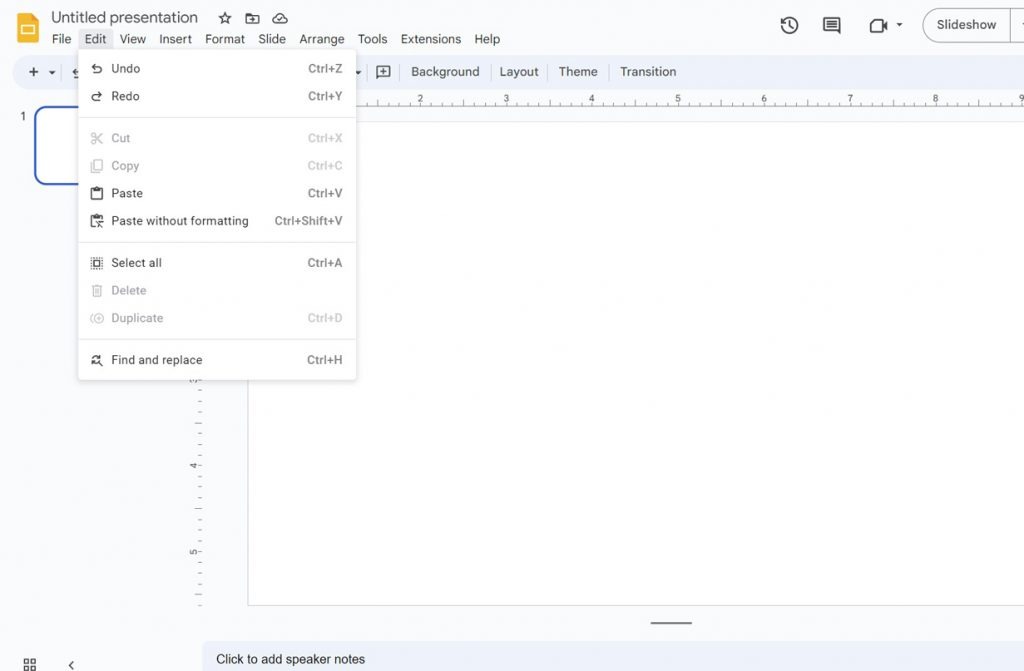Open the new slide layout dropdown

[51, 72]
